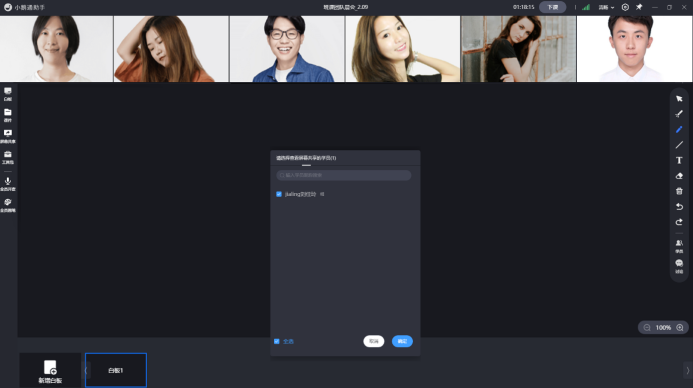Click the end-class button in title bar
Screen dimensions: 693x388
click(552, 7)
